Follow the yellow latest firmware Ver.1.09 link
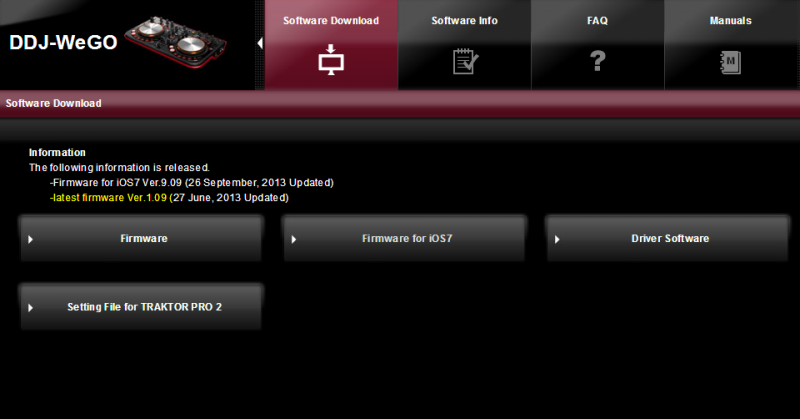This screenshot has height=419, width=800. point(109,198)
